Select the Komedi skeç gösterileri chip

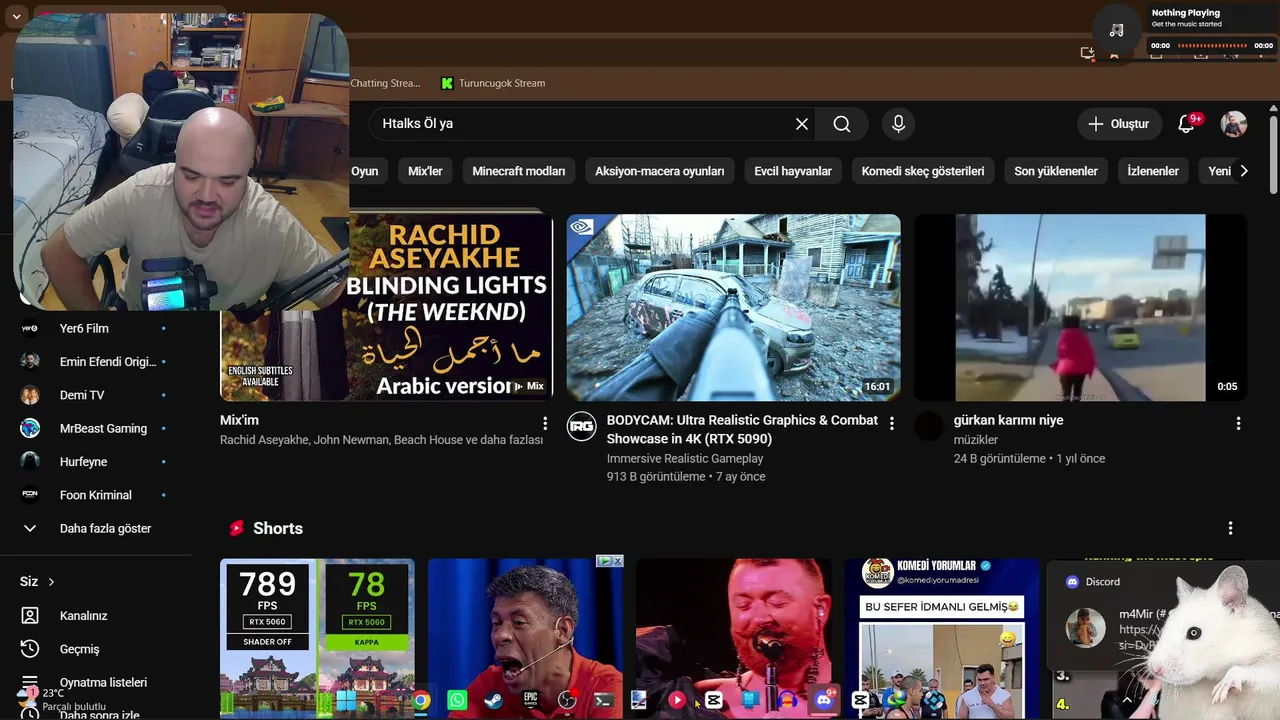[923, 171]
